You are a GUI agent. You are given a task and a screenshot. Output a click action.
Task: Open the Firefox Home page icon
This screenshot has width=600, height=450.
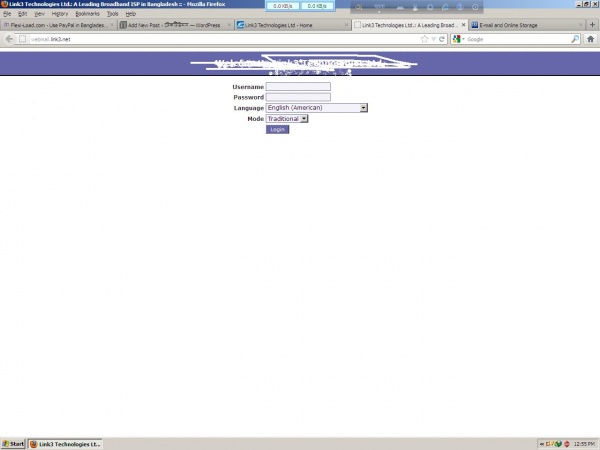click(590, 39)
